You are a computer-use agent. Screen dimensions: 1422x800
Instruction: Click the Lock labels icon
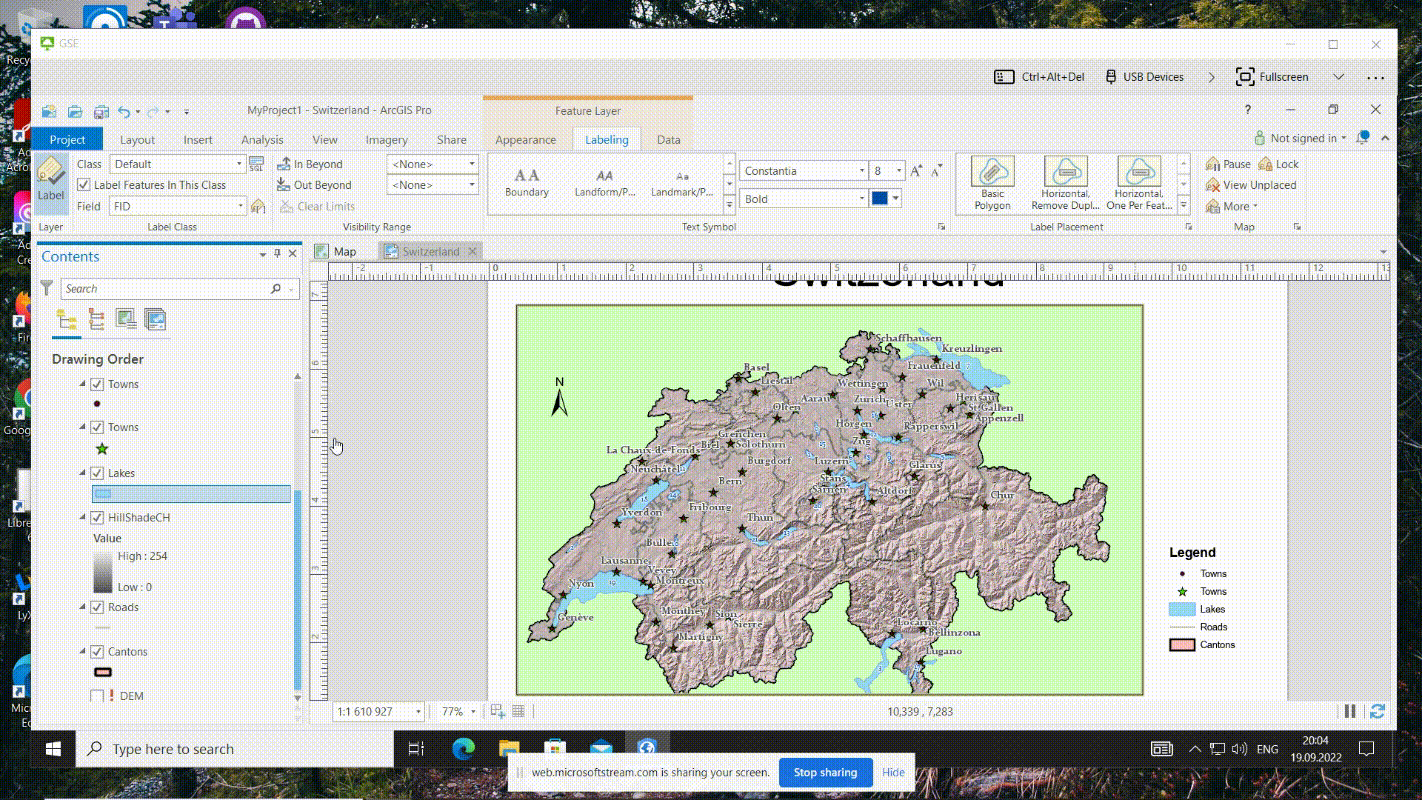pyautogui.click(x=1266, y=164)
